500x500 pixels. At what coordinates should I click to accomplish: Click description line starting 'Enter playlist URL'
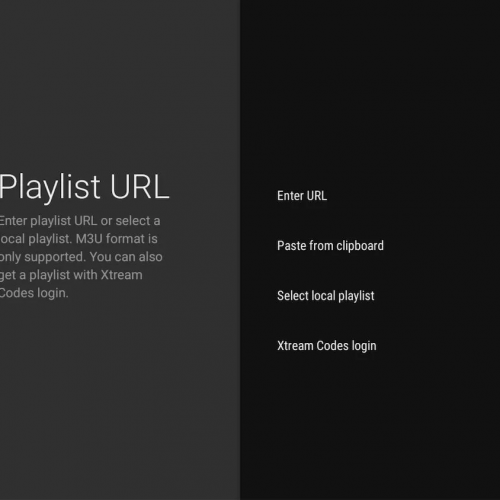[80, 221]
